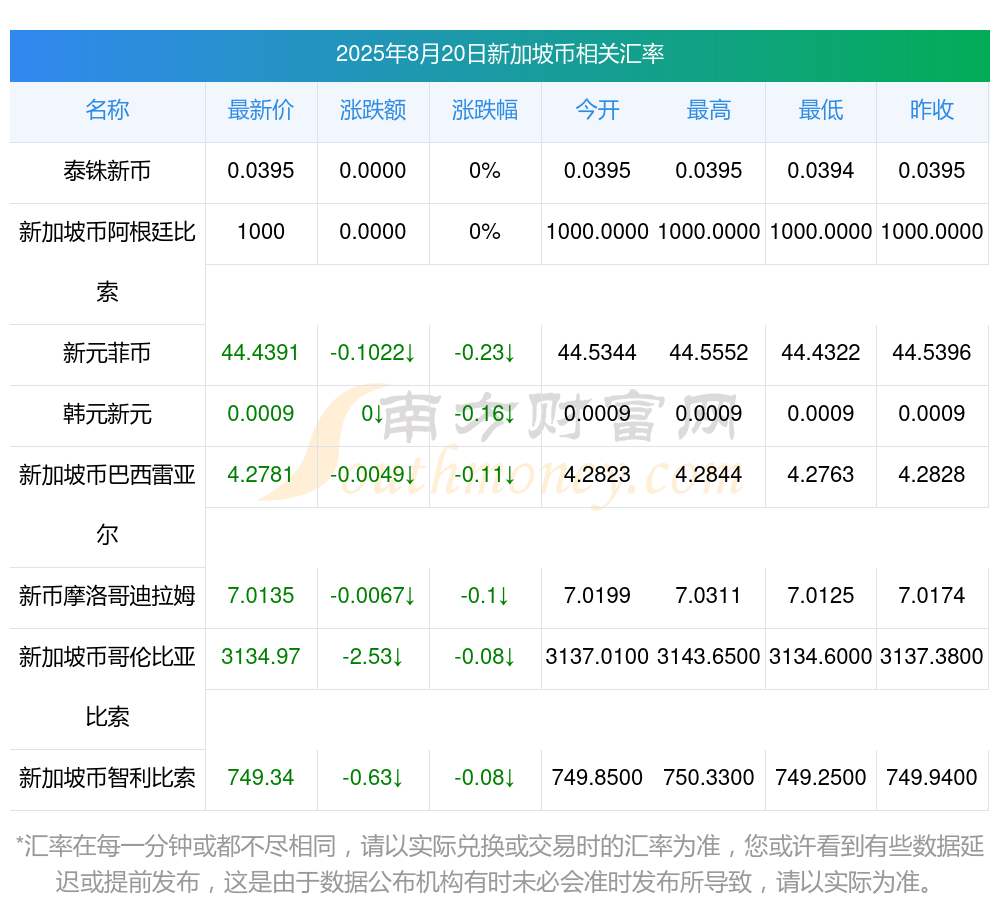Click low value 44.4322
Screen dimensions: 1000x913
tap(821, 353)
